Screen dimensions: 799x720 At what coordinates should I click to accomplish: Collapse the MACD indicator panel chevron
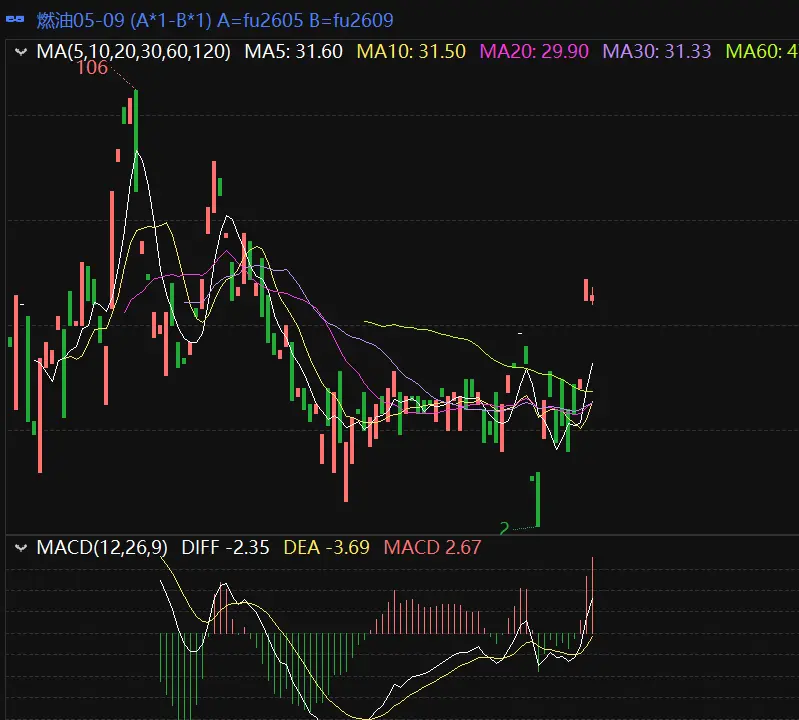click(x=20, y=547)
